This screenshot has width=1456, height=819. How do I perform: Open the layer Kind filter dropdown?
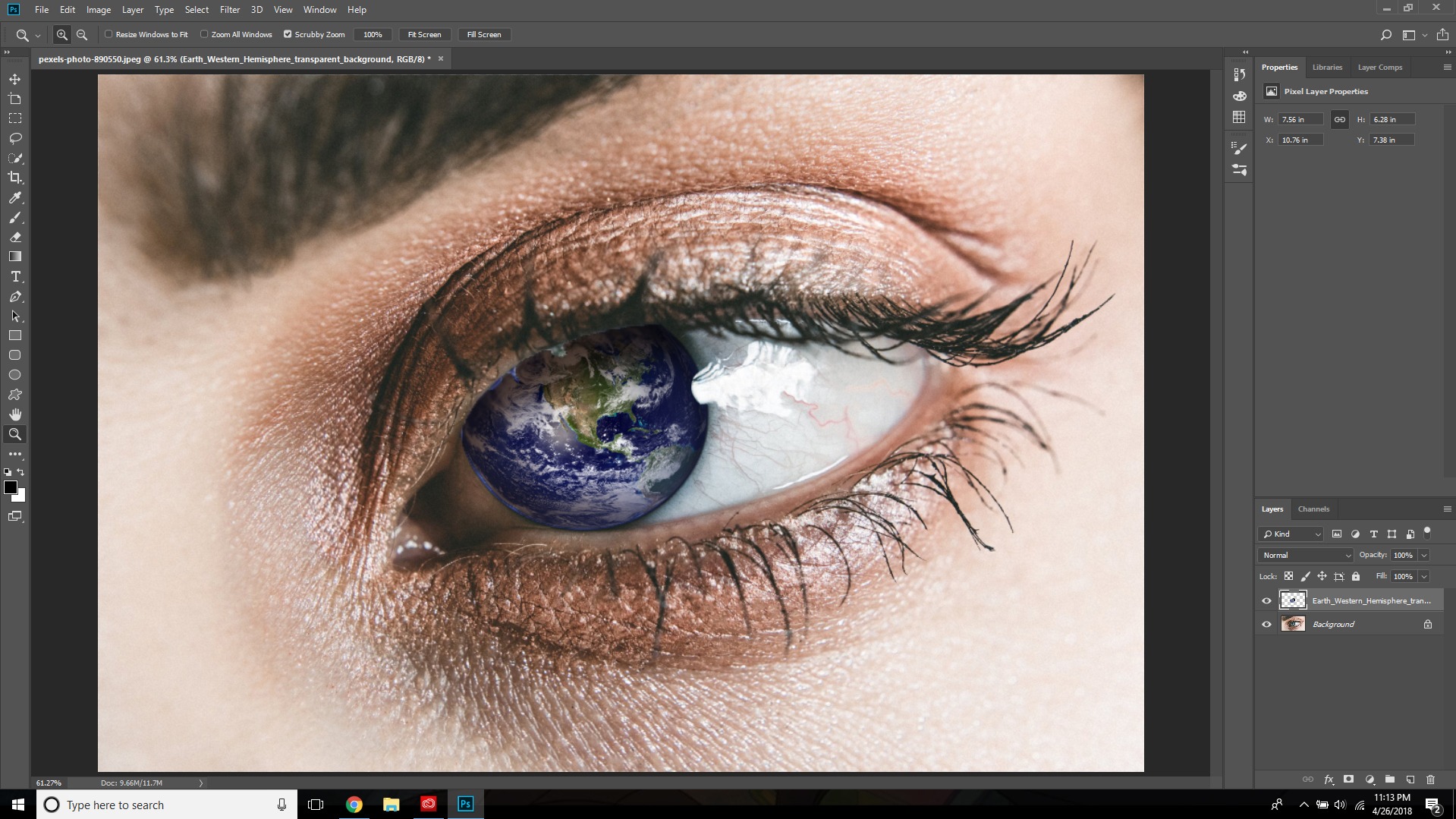[1291, 534]
